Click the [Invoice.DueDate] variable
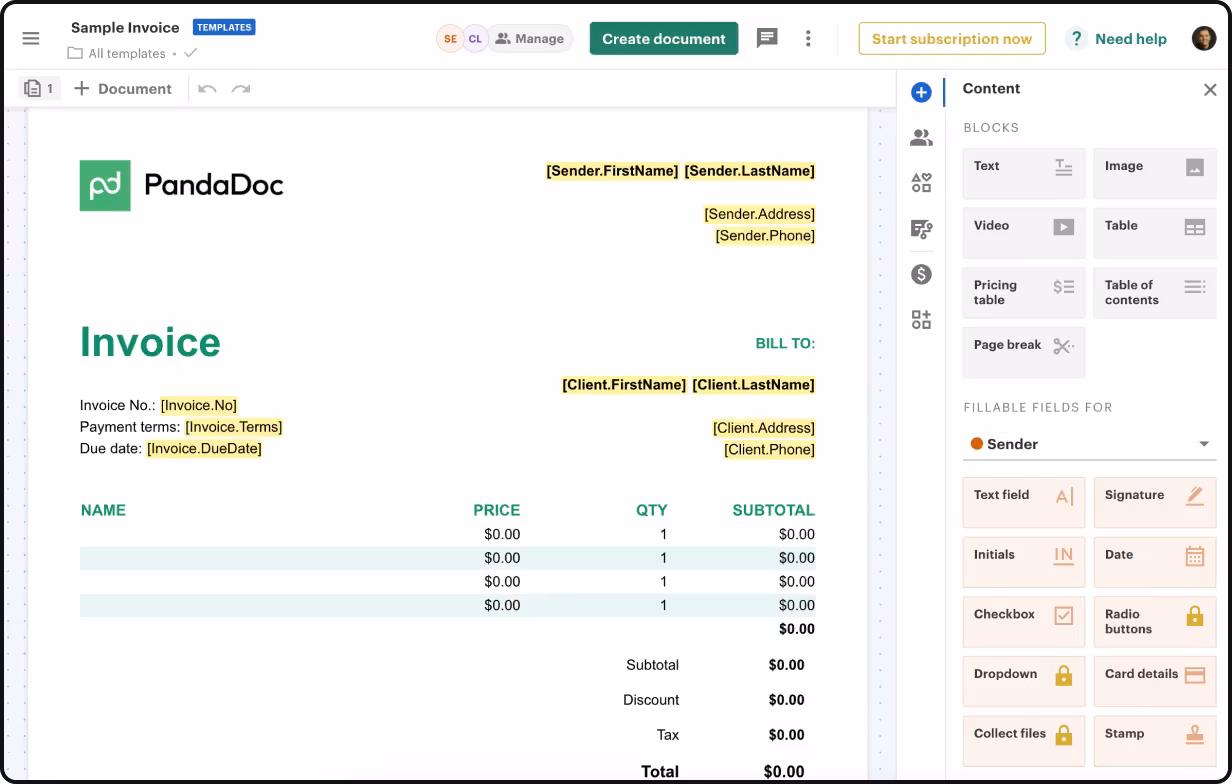This screenshot has height=784, width=1232. (x=204, y=449)
